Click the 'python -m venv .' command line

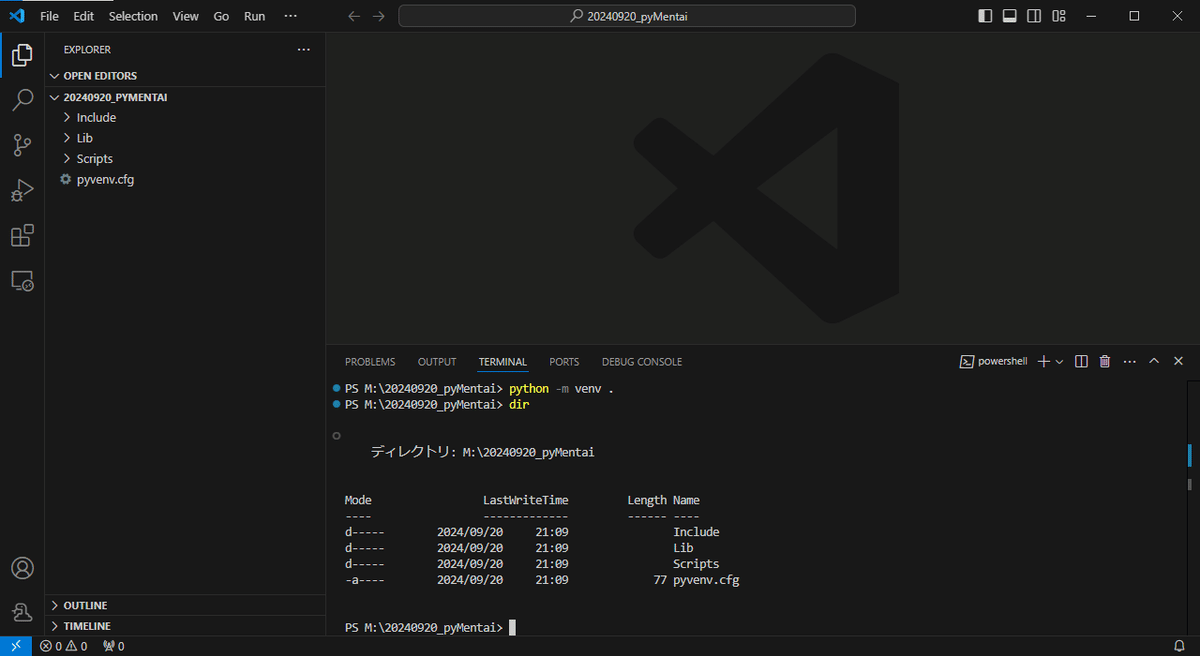pyautogui.click(x=560, y=389)
